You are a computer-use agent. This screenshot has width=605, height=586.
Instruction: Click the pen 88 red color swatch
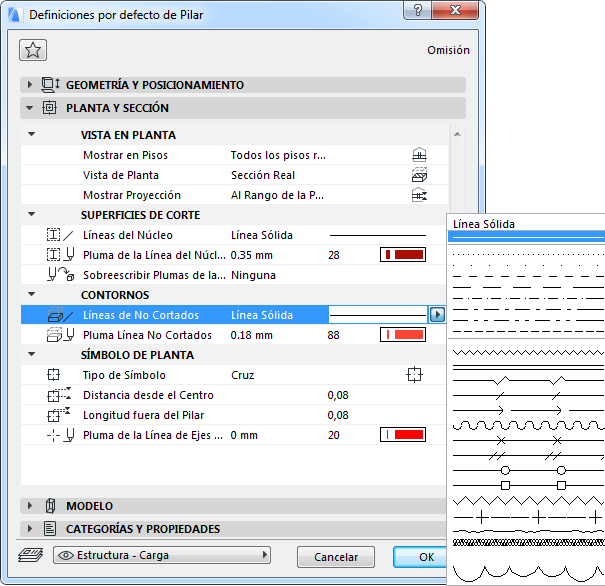click(403, 334)
